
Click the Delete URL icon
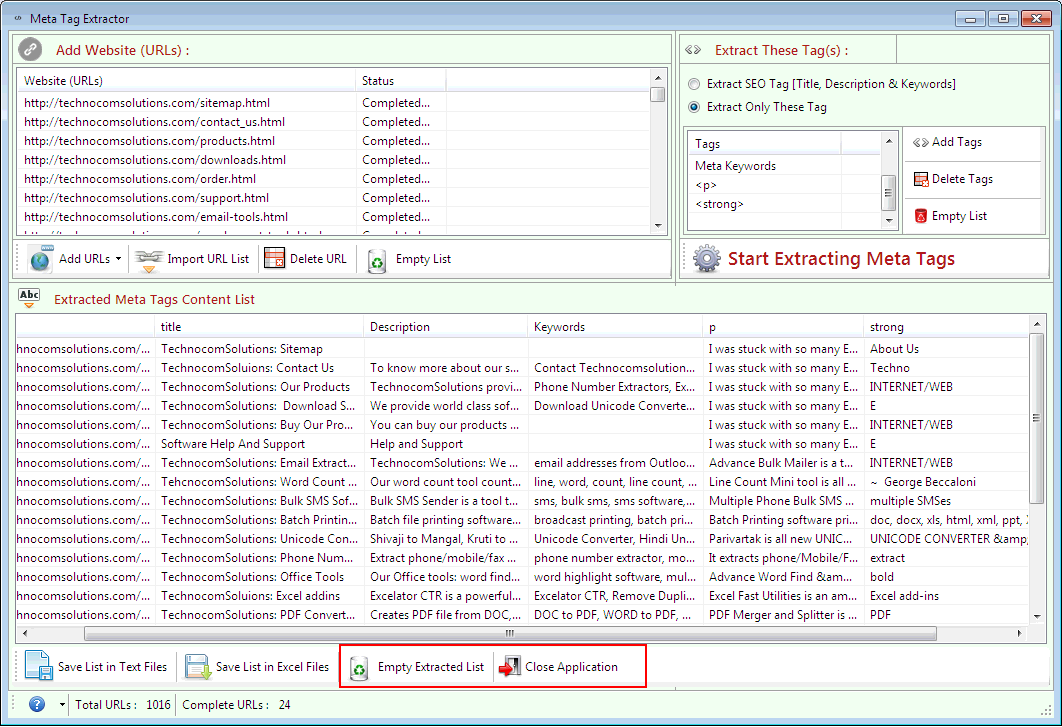(x=274, y=259)
